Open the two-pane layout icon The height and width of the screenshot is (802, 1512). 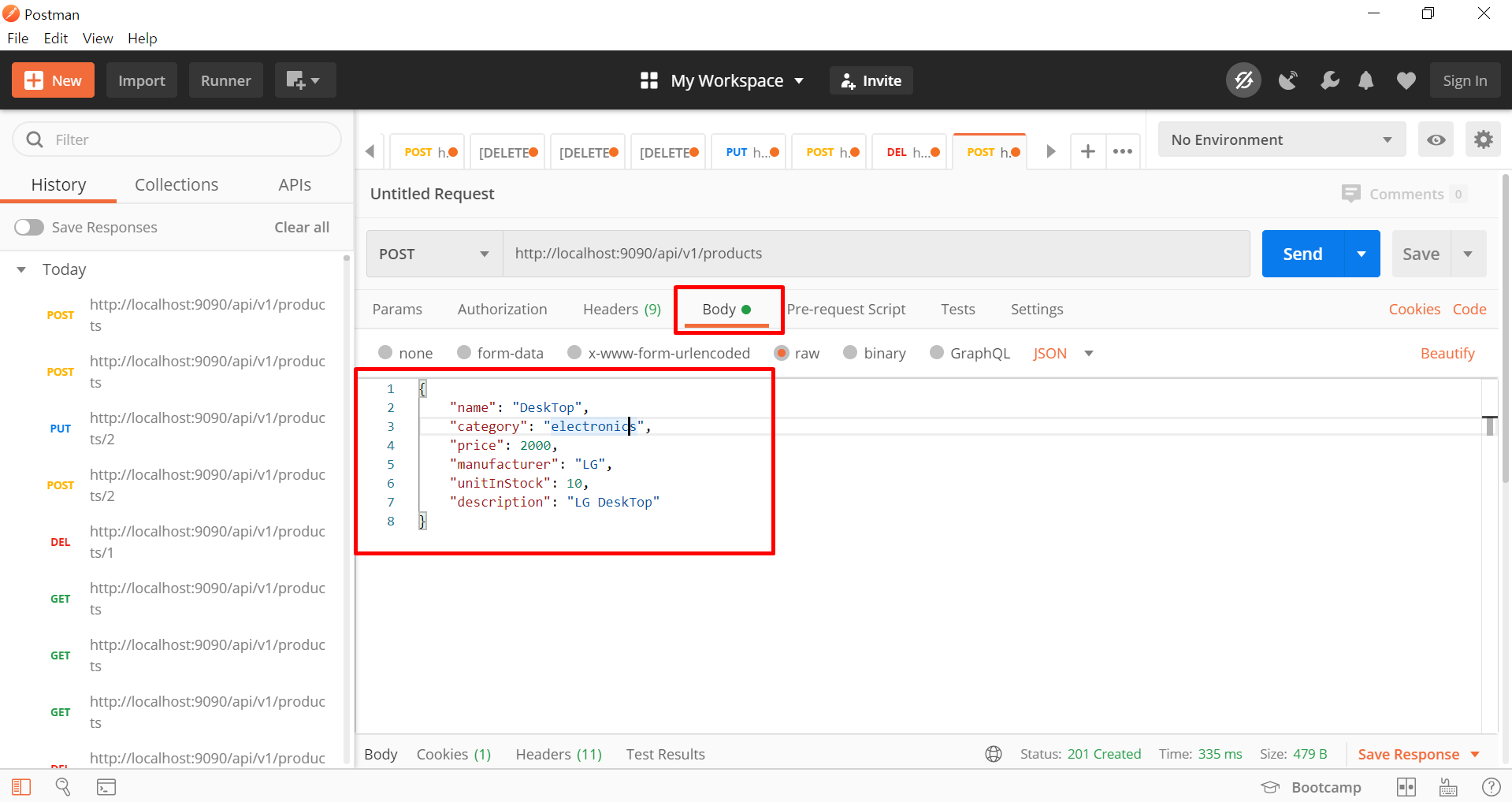(x=1406, y=786)
